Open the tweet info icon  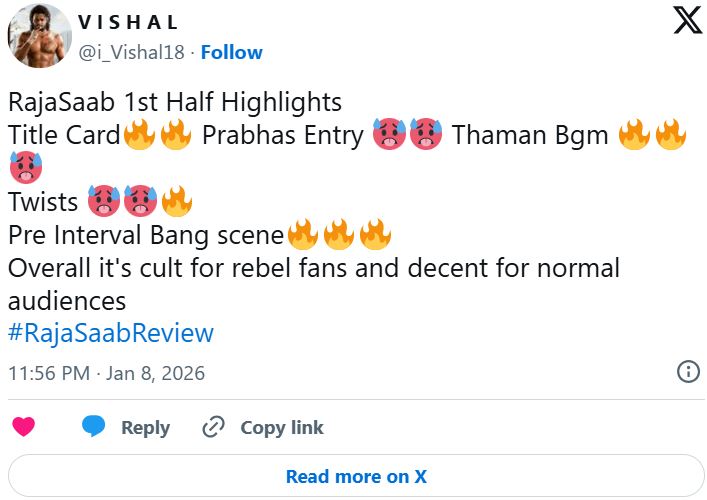pos(688,372)
